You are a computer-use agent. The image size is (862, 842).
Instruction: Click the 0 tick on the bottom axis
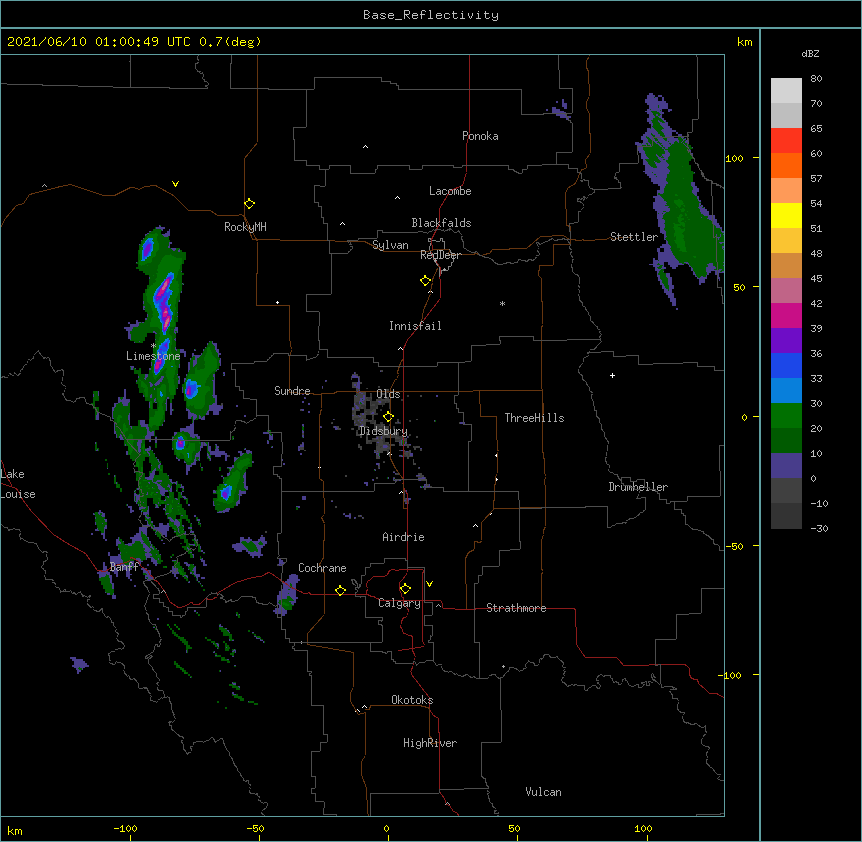pos(386,828)
